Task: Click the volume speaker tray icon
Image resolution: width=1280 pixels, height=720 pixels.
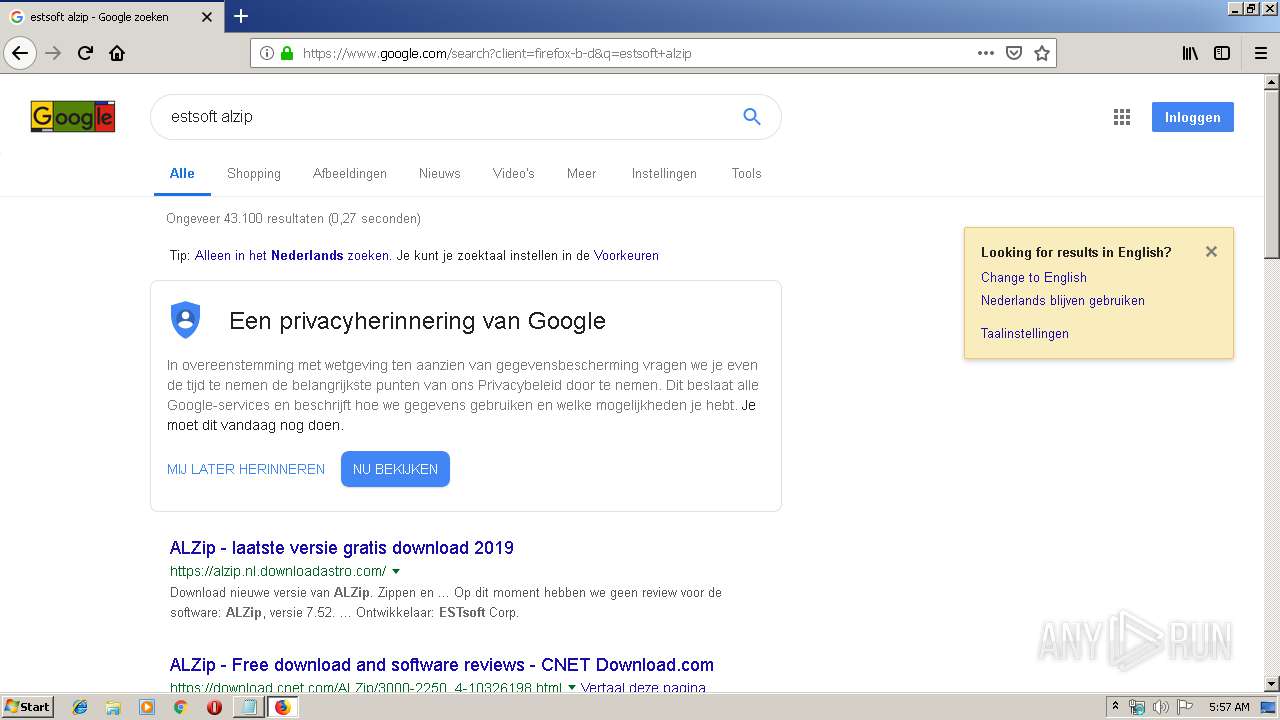Action: coord(1160,707)
